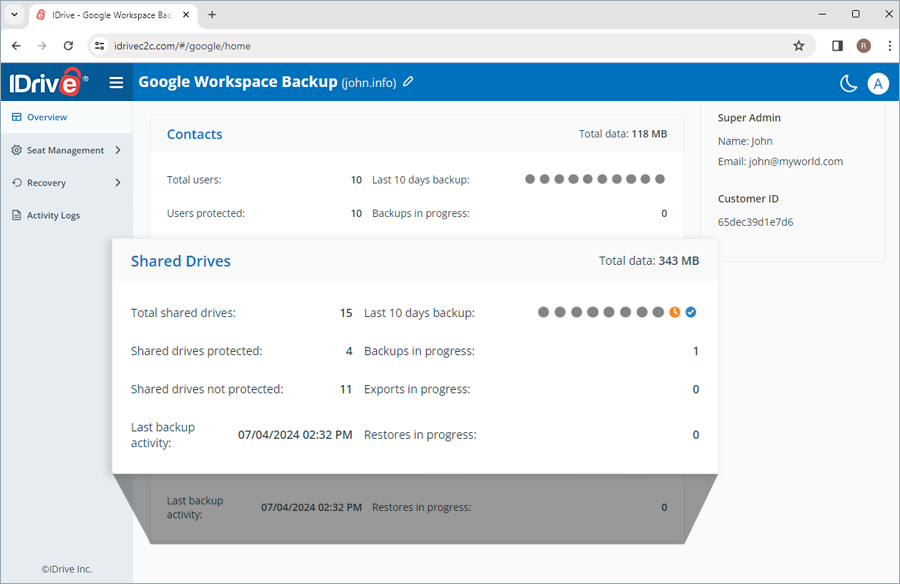Screen dimensions: 900x584
Task: Reload the current page
Action: (68, 46)
